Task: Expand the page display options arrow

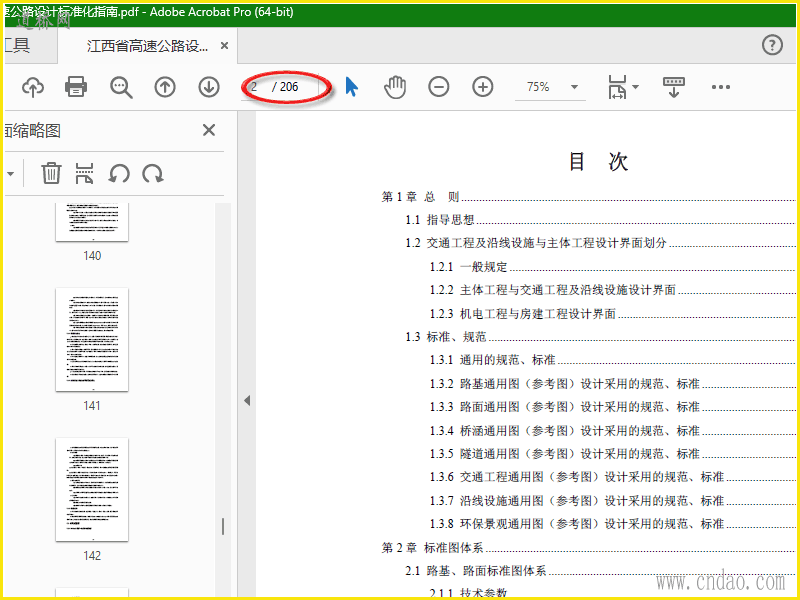Action: pyautogui.click(x=635, y=86)
